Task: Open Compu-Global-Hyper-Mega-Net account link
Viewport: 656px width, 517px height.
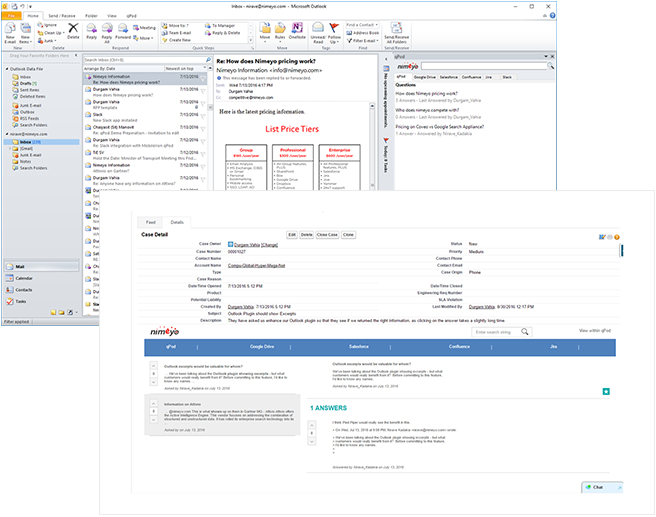Action: pos(256,266)
